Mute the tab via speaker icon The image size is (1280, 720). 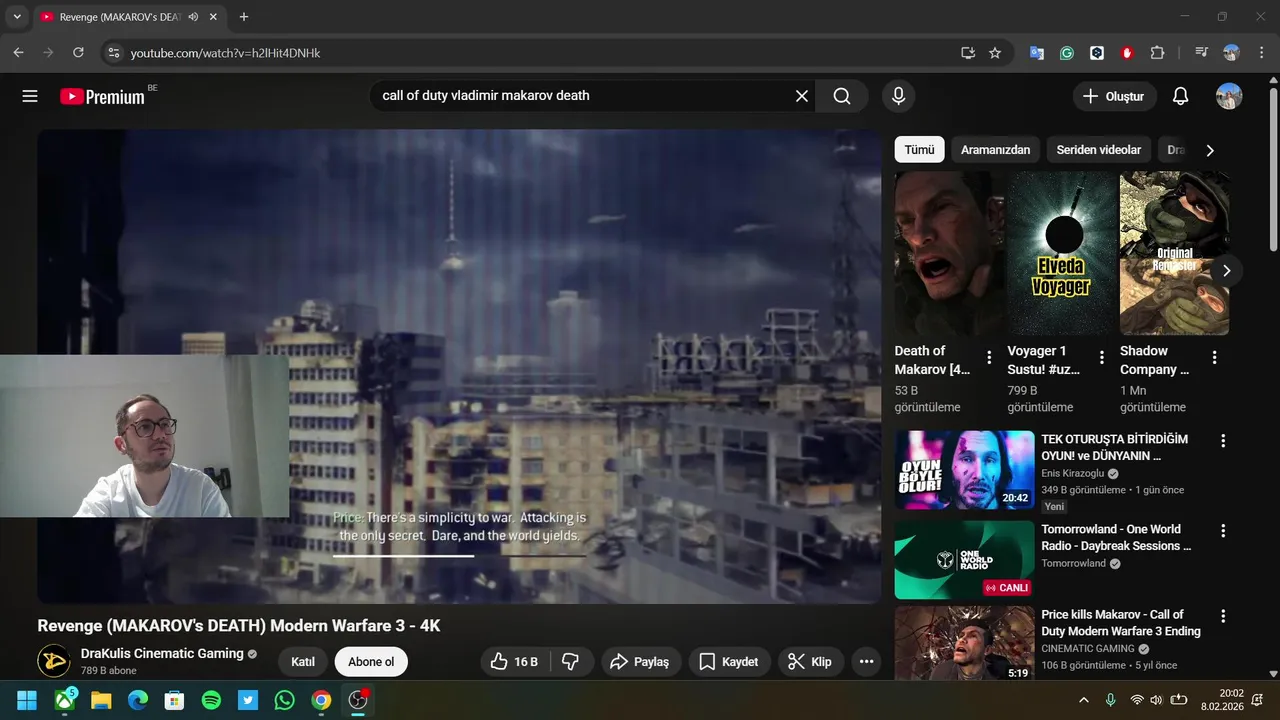(x=193, y=17)
